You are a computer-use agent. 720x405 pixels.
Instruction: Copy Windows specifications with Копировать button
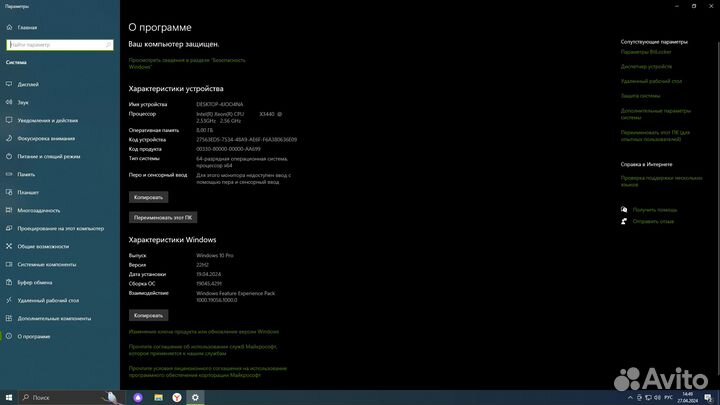[x=148, y=315]
